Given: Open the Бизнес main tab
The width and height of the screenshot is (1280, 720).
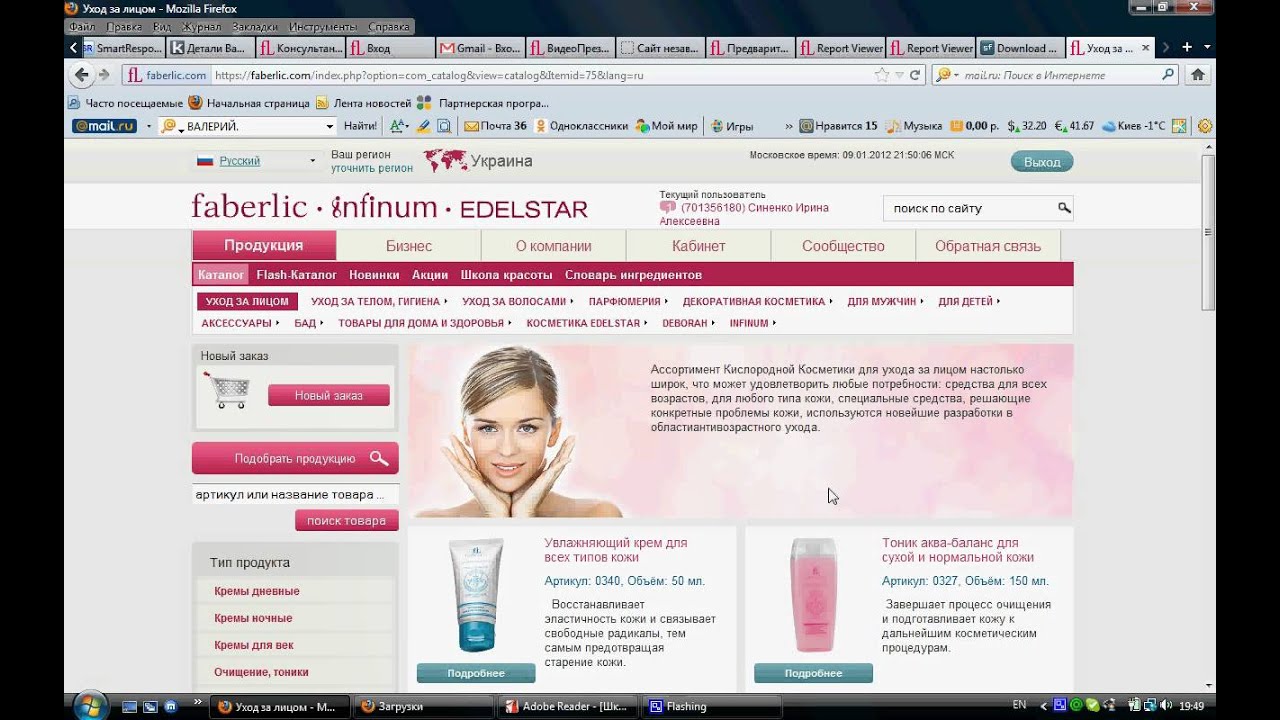Looking at the screenshot, I should tap(409, 246).
